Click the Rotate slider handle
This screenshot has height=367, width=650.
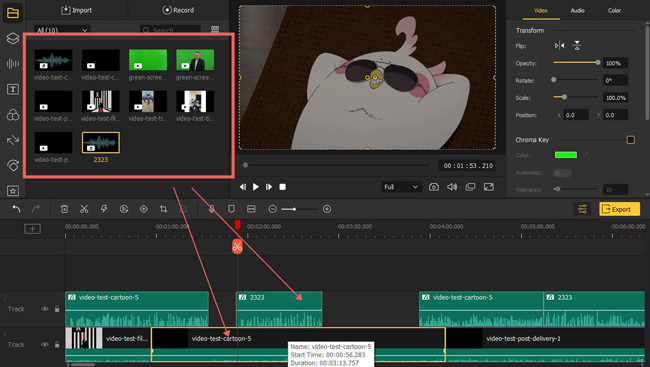554,80
